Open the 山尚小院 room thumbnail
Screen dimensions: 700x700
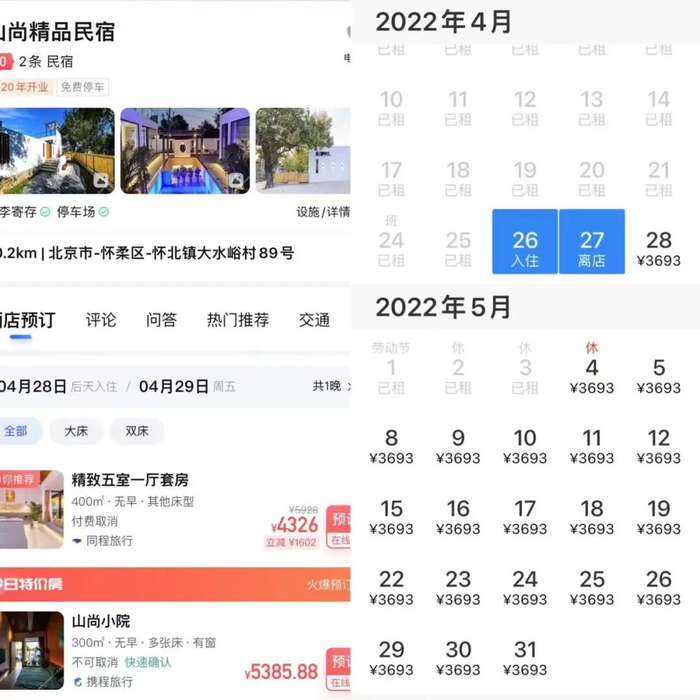coord(32,650)
